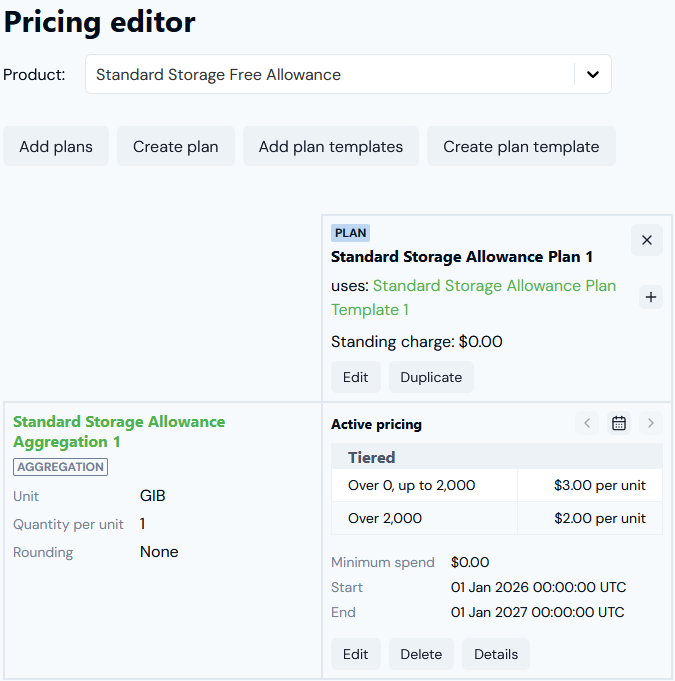Go to next pricing period arrow

coord(651,423)
